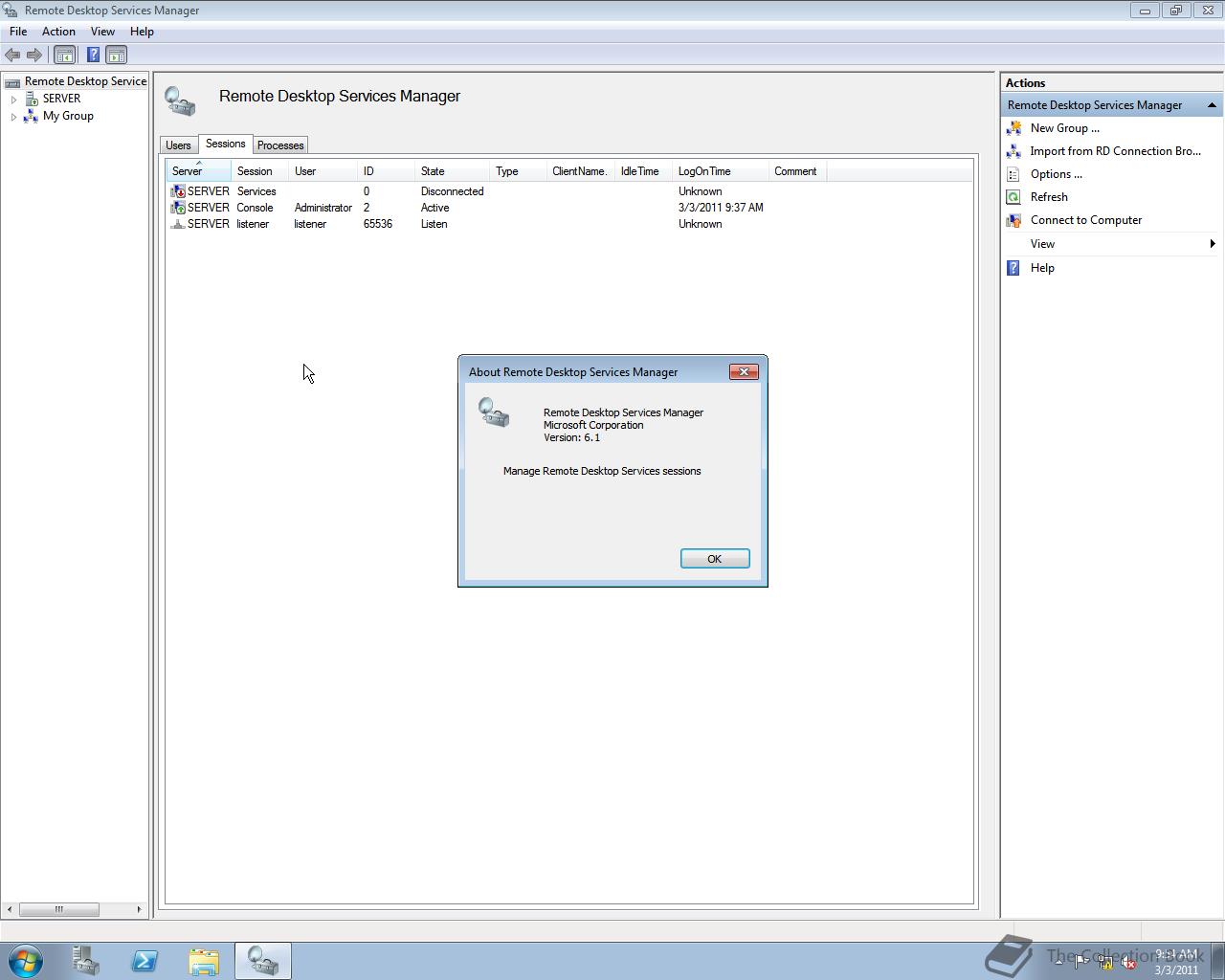Viewport: 1225px width, 980px height.
Task: Click the Options ... action link
Action: click(1056, 174)
